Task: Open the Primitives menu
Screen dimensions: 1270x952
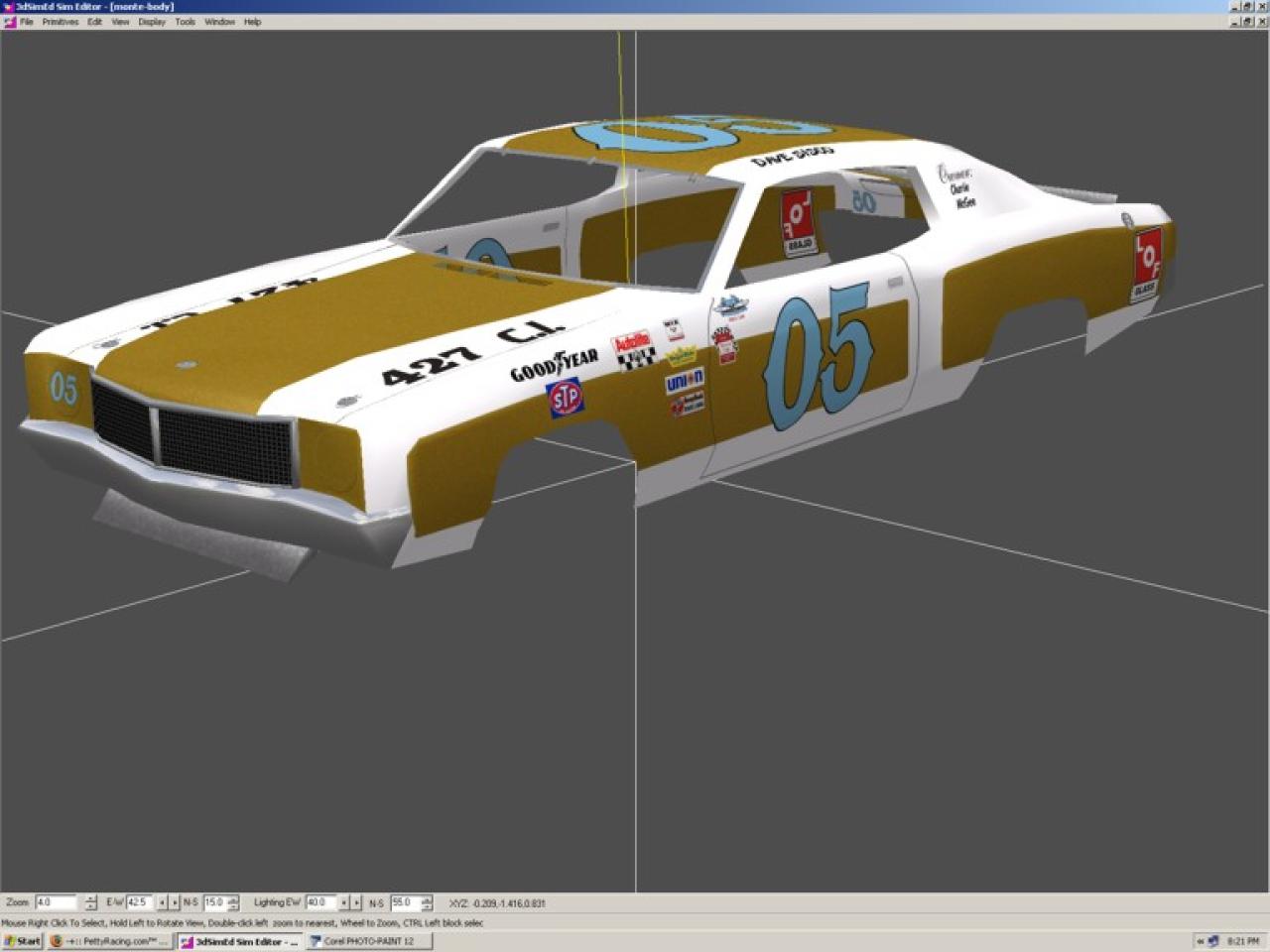Action: coord(60,22)
